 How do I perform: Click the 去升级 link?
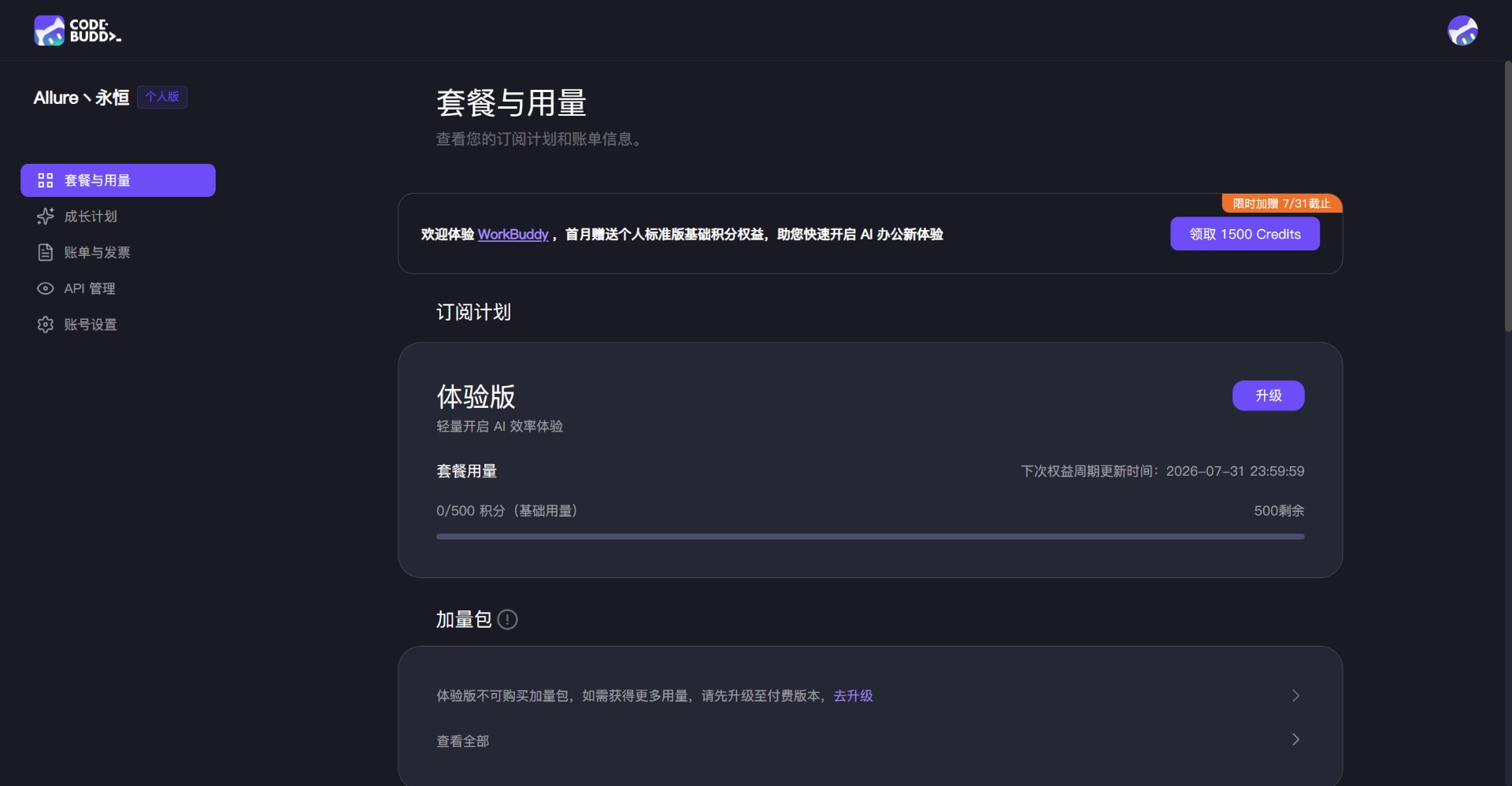pyautogui.click(x=853, y=695)
